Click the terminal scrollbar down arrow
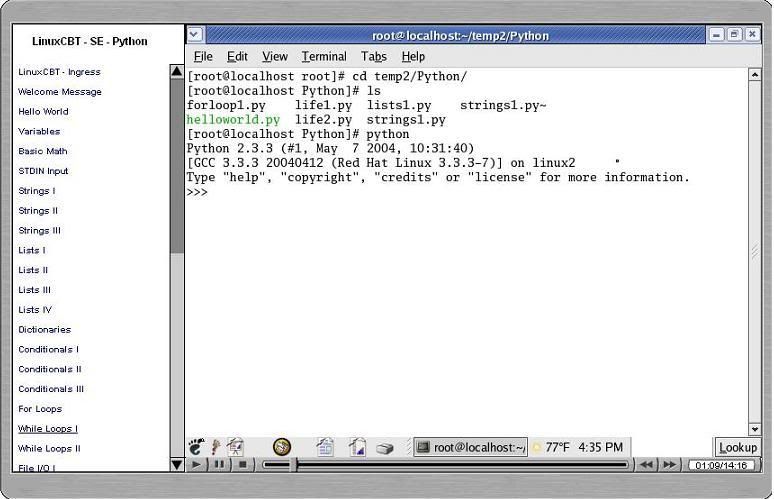This screenshot has width=774, height=499. pos(754,429)
